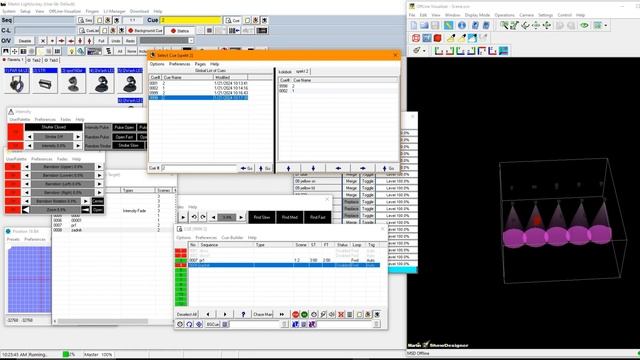Click the next arrow in Cuelist toolbar
Image resolution: width=640 pixels, height=360 pixels.
pos(225,314)
